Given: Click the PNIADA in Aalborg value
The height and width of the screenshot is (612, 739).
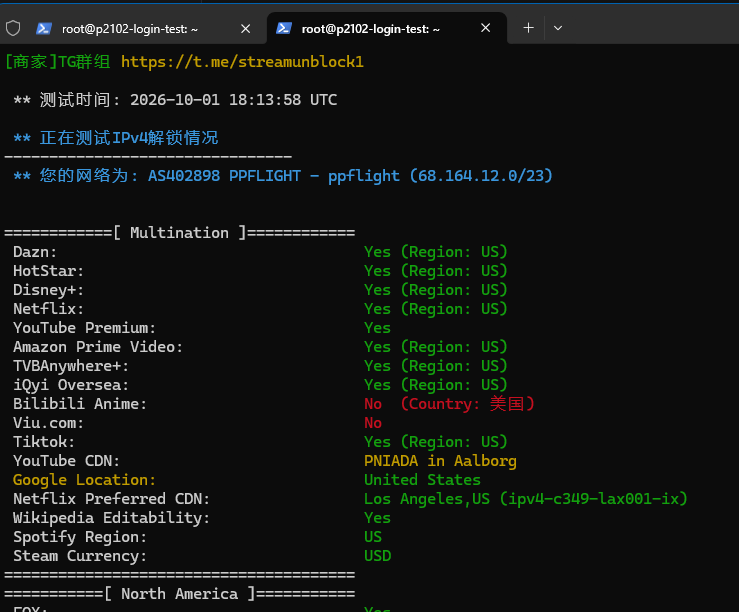Looking at the screenshot, I should click(x=440, y=461).
